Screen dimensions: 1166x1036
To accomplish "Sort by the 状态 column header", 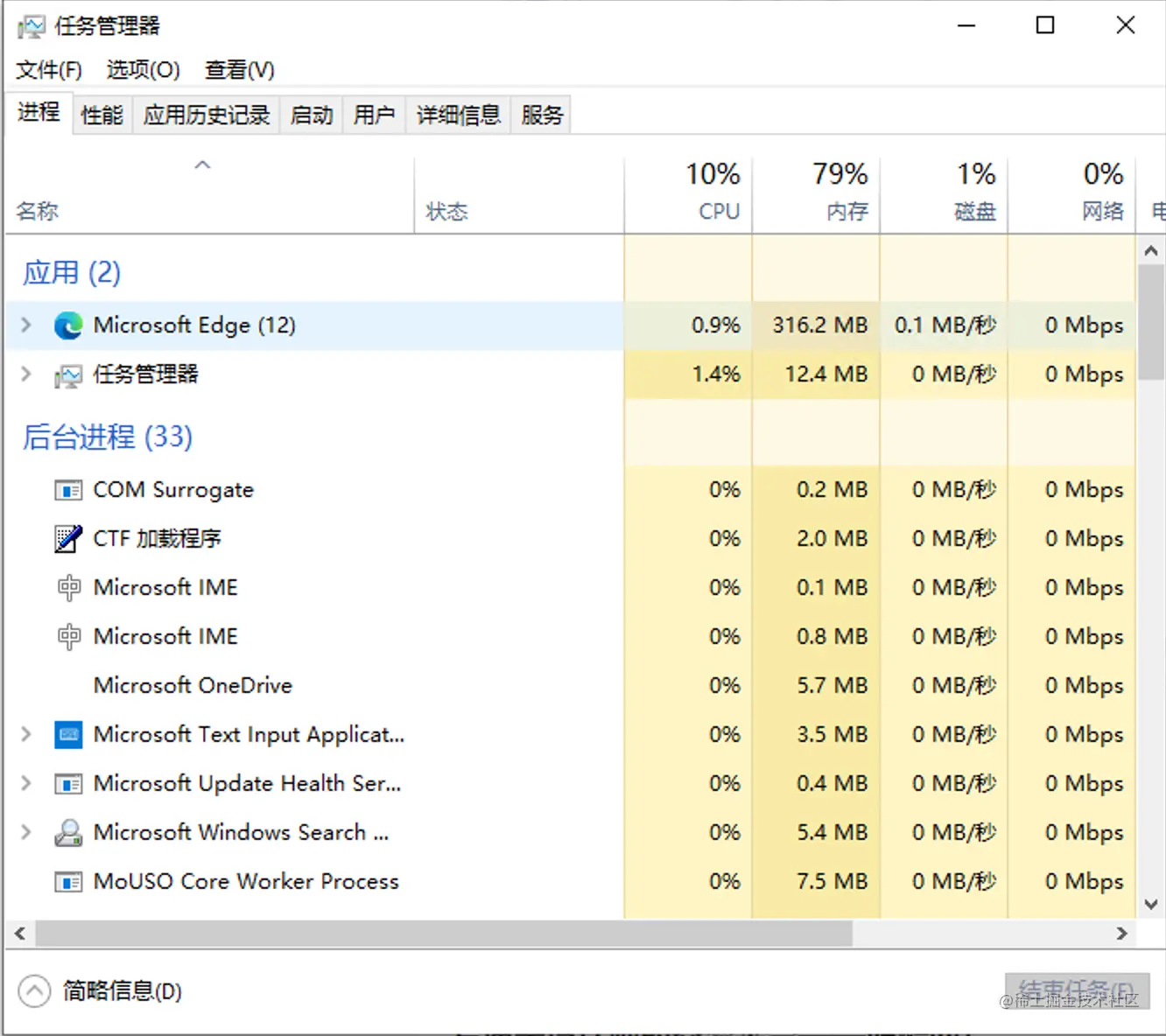I will (x=519, y=196).
